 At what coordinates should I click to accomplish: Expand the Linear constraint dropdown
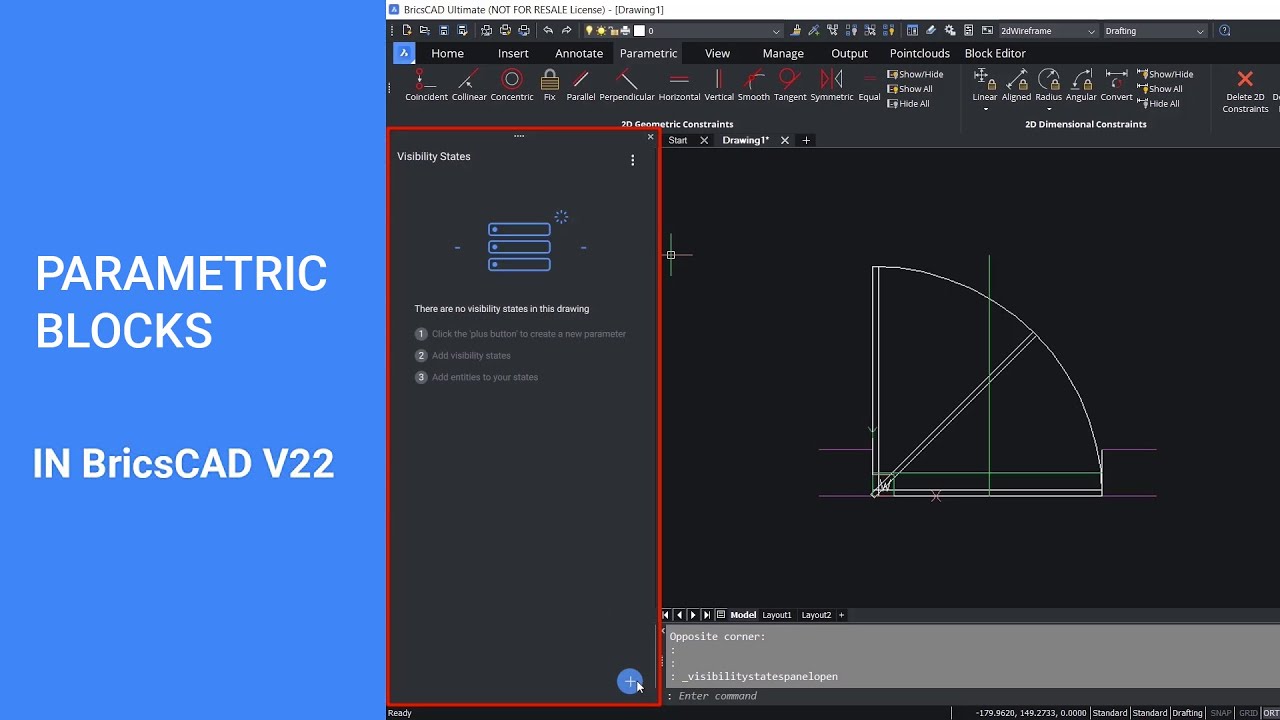pos(985,109)
